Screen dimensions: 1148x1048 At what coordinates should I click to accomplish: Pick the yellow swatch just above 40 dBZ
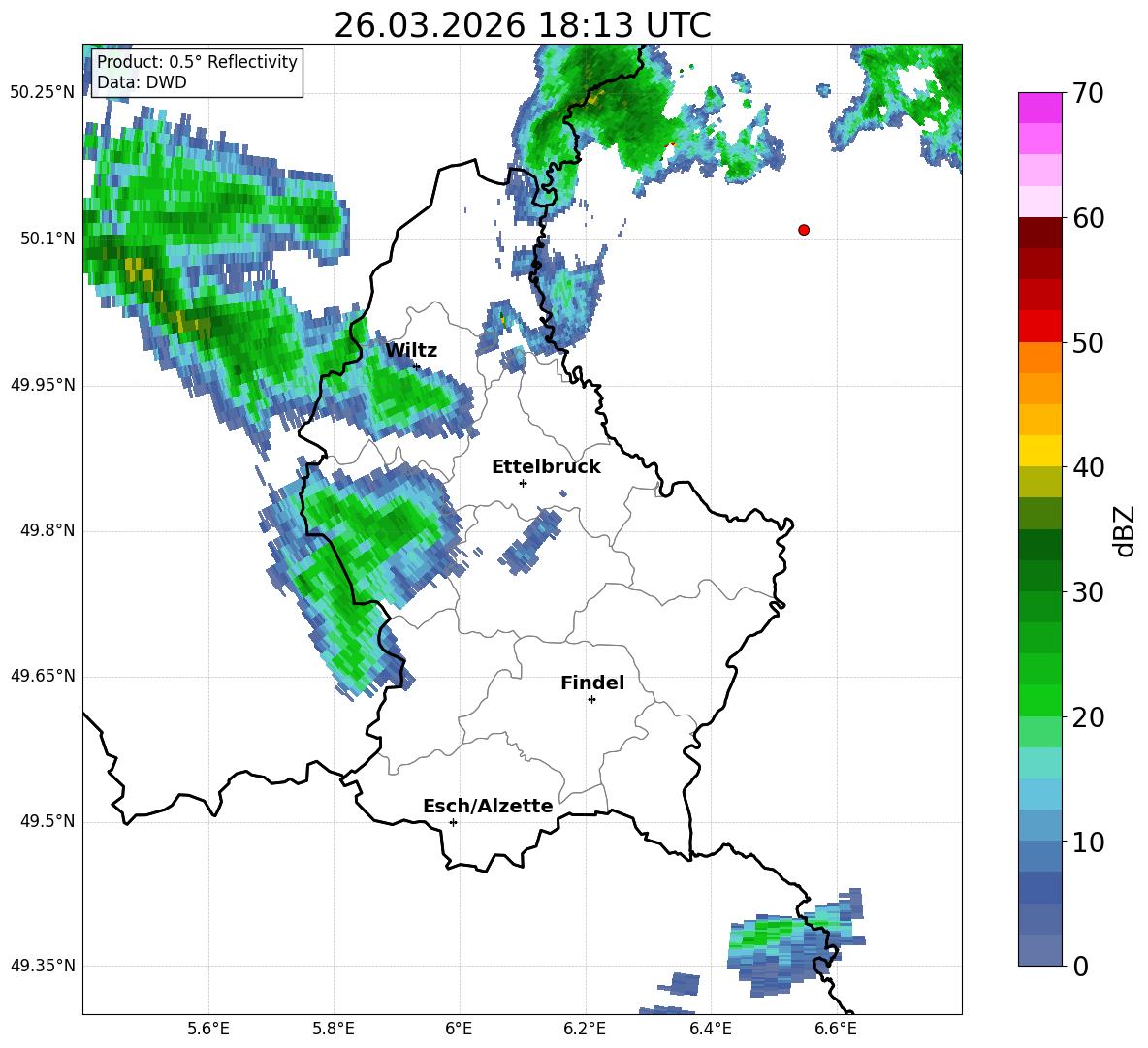tap(1039, 451)
